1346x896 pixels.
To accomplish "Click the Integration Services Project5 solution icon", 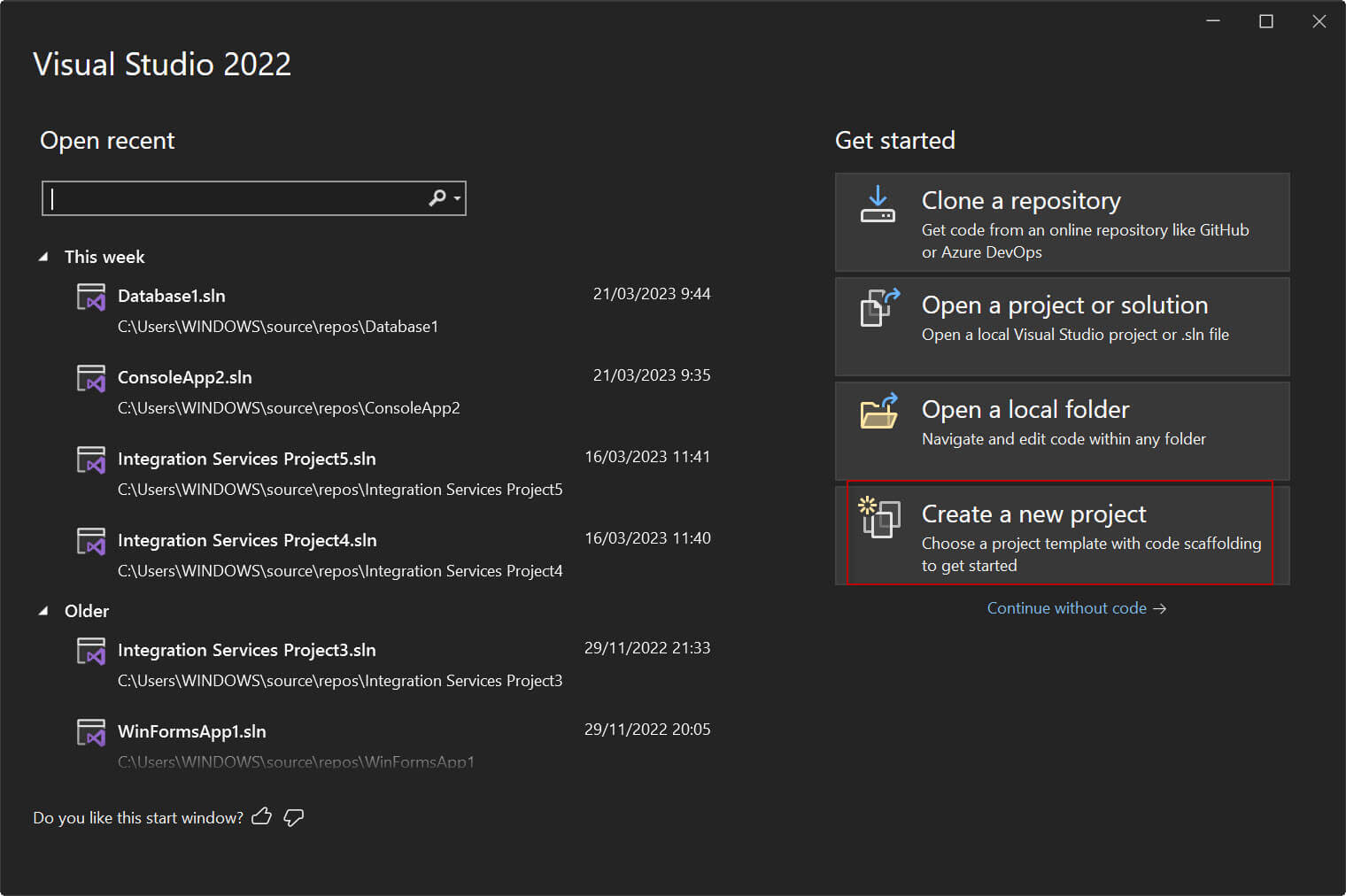I will 91,459.
